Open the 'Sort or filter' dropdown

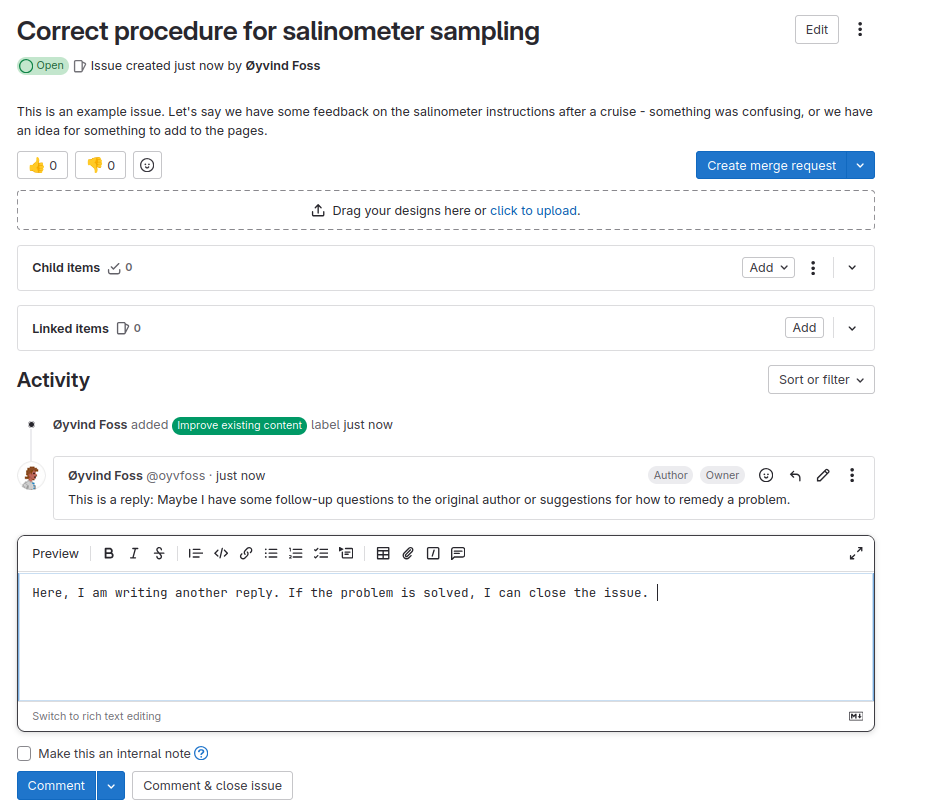click(x=820, y=380)
